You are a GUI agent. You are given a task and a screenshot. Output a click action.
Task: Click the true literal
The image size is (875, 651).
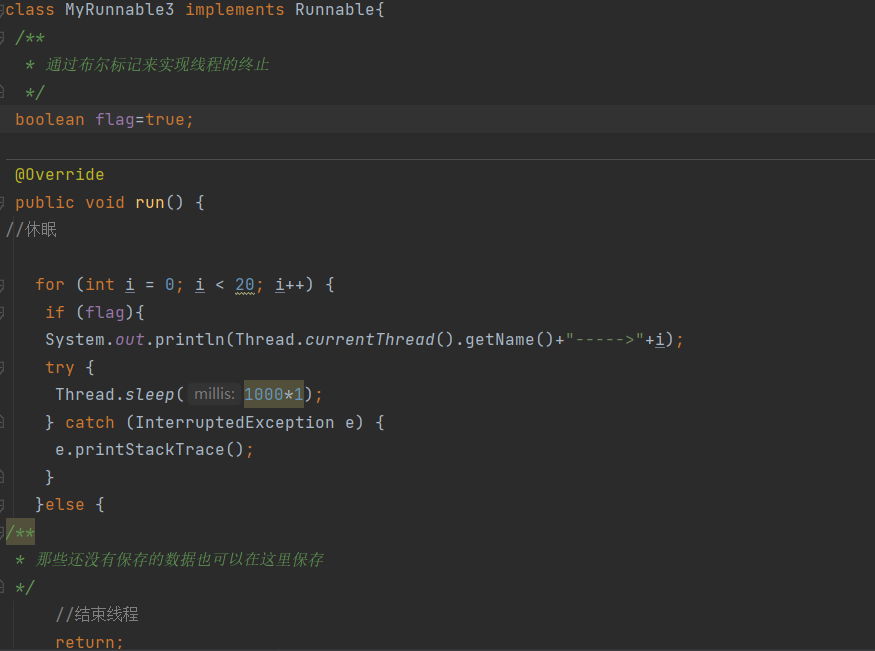click(x=165, y=120)
